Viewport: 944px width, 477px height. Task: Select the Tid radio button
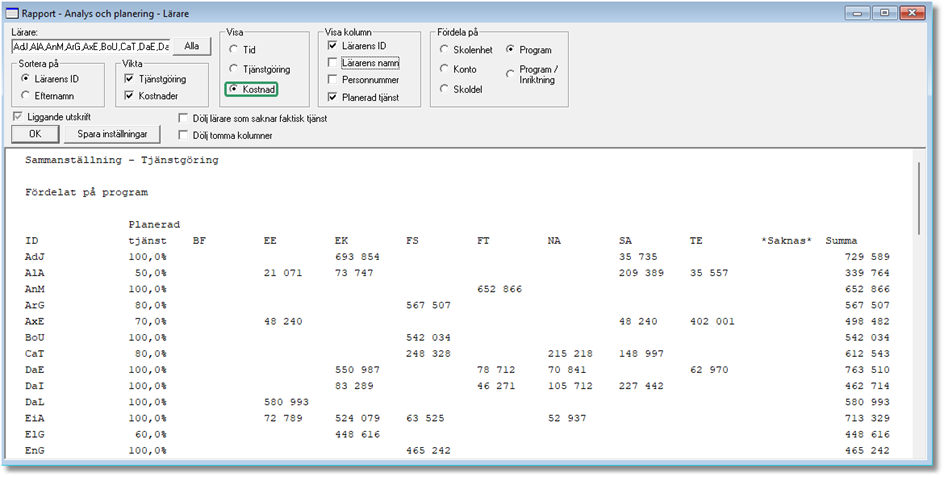(234, 49)
